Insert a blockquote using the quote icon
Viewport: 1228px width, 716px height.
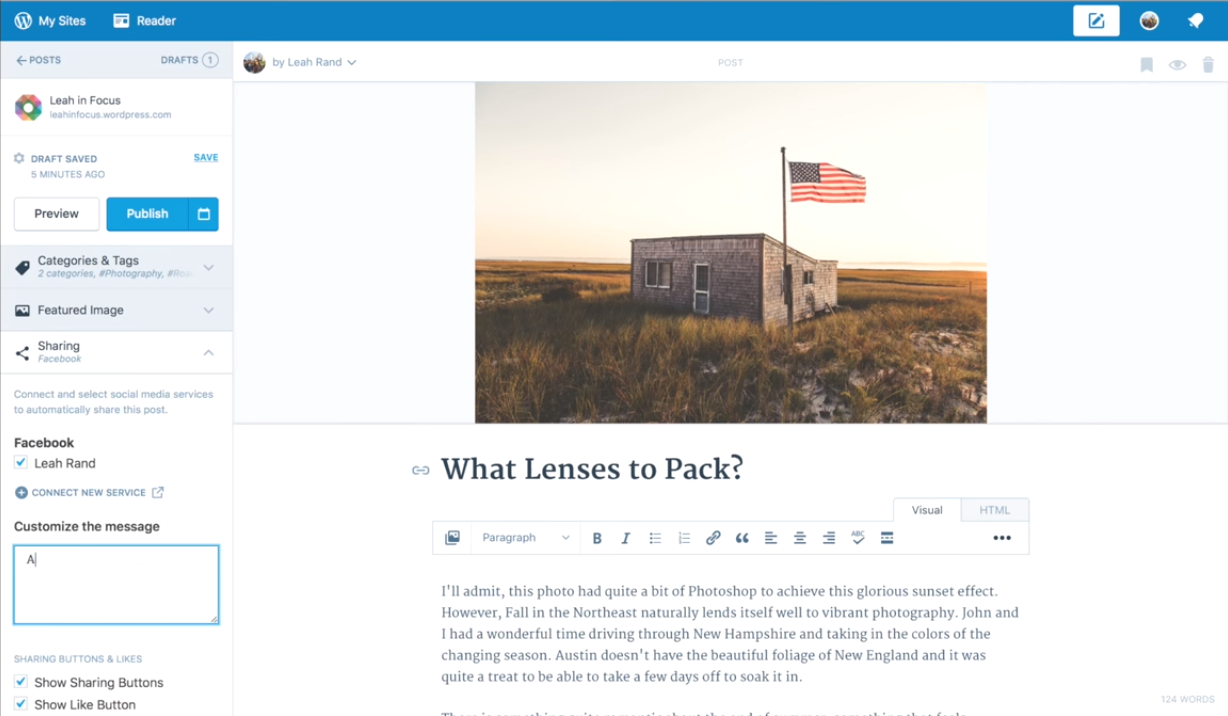pyautogui.click(x=742, y=538)
